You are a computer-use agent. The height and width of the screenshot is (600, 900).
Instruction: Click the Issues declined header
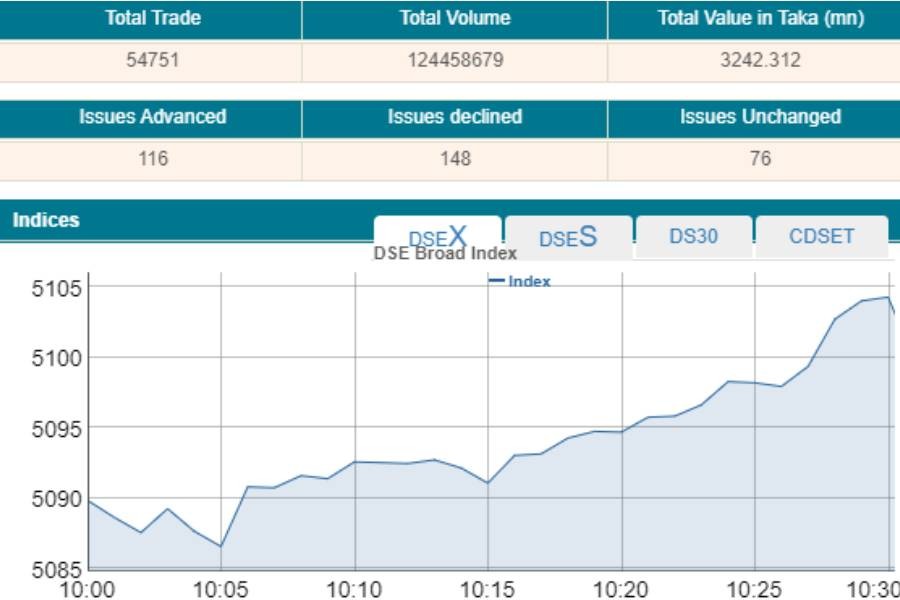point(455,117)
